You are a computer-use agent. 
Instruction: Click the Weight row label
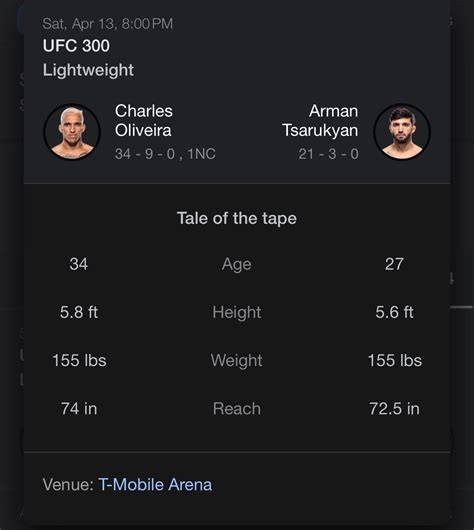237,360
